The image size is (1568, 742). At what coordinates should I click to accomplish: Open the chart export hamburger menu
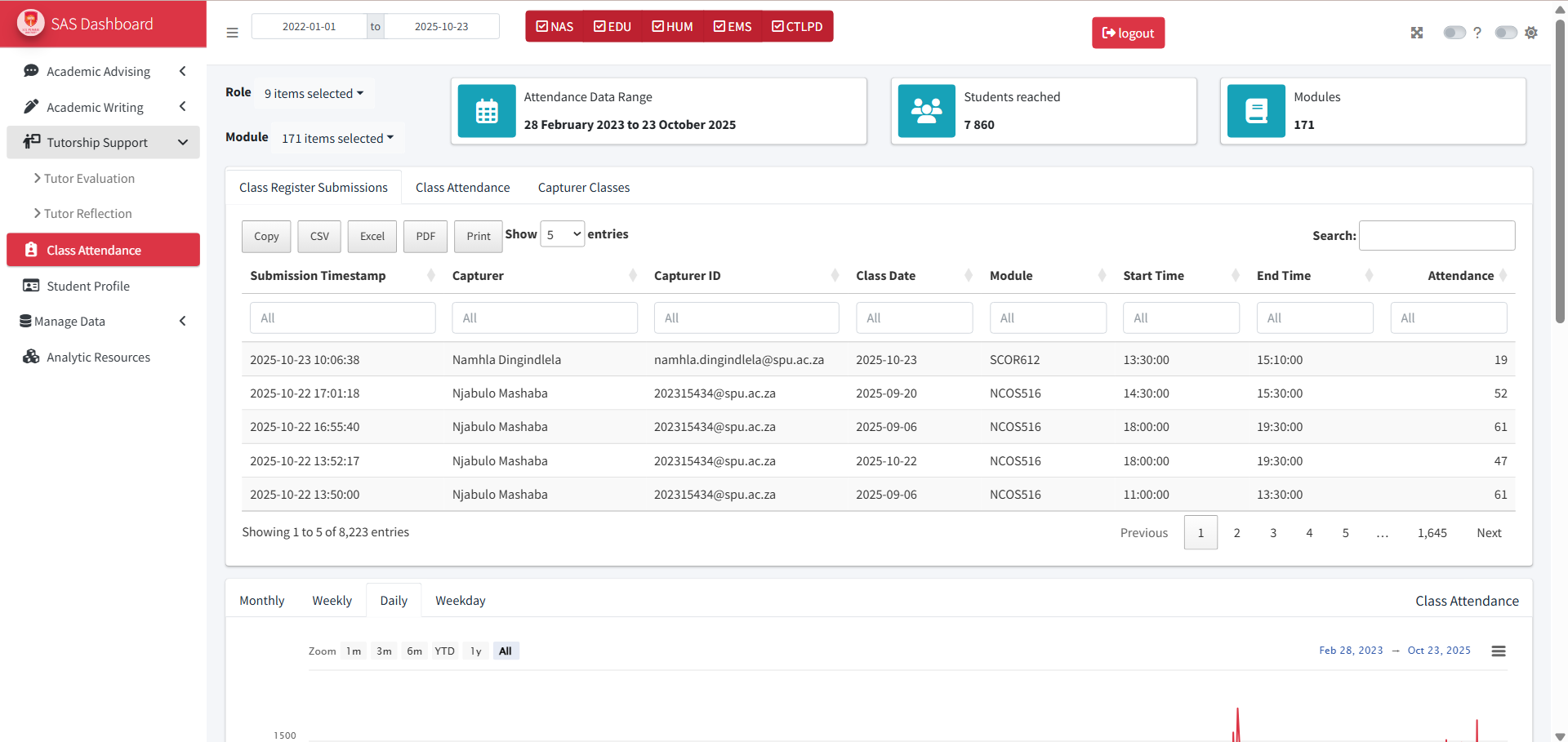pos(1499,651)
